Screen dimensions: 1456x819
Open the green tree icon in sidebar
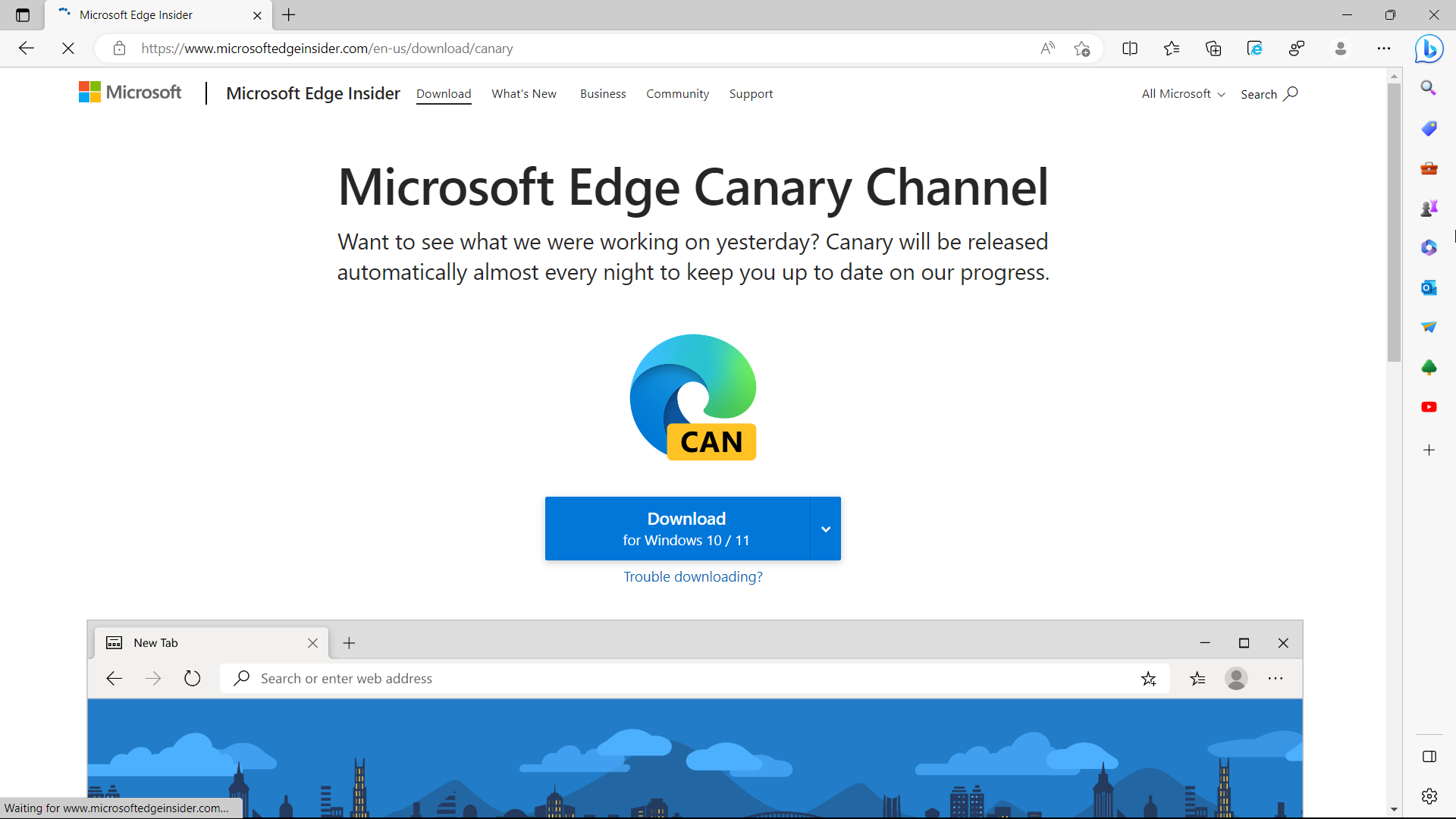tap(1429, 367)
